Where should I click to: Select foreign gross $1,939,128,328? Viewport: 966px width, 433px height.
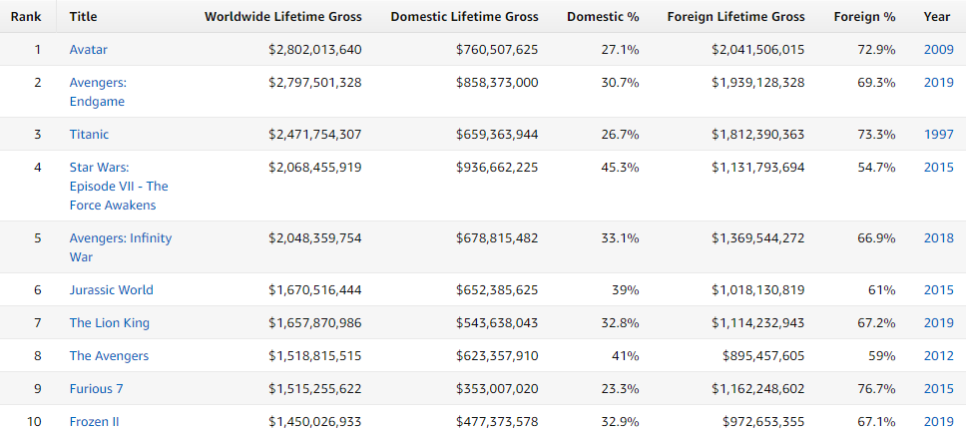pyautogui.click(x=758, y=83)
